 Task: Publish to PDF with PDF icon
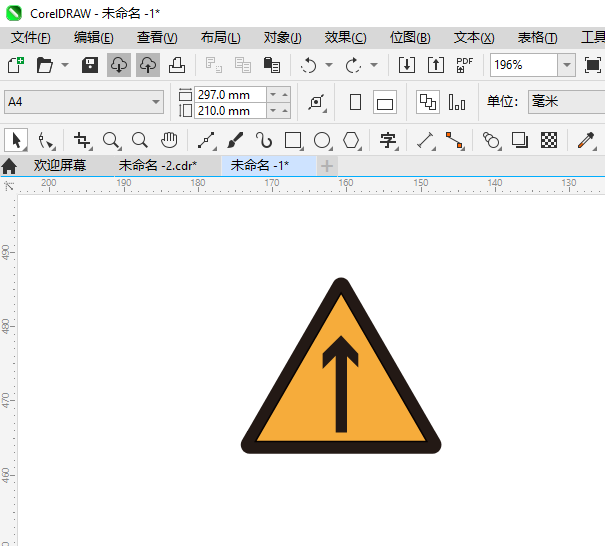pyautogui.click(x=465, y=65)
